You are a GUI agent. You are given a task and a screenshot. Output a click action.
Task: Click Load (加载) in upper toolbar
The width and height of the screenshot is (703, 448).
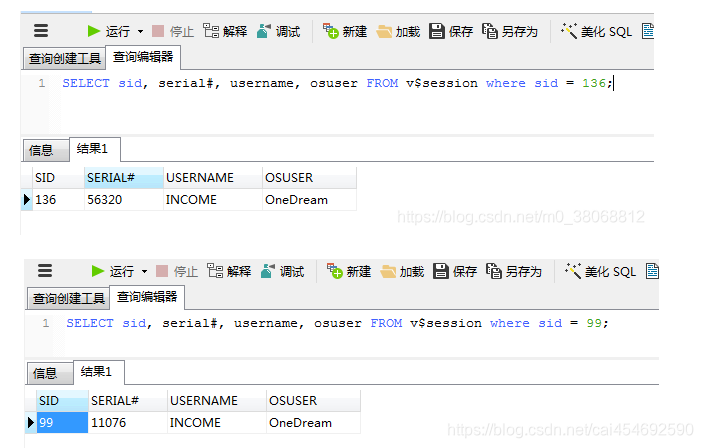[398, 31]
